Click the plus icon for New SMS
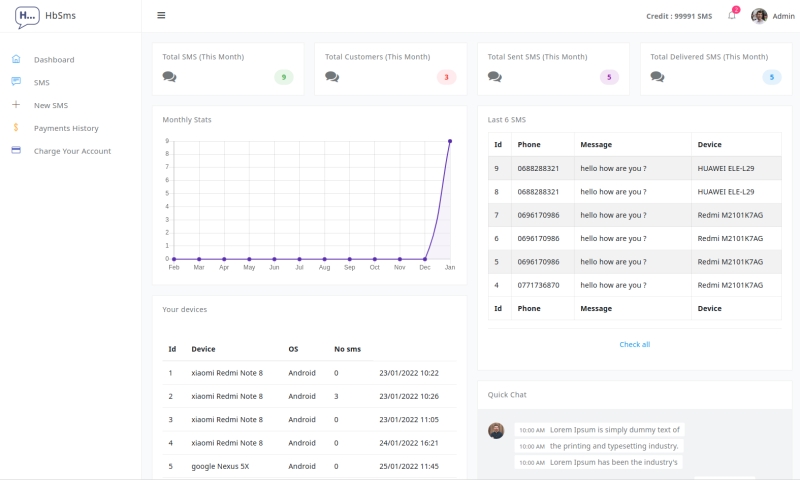Screen dimensions: 800x480 pos(16,105)
